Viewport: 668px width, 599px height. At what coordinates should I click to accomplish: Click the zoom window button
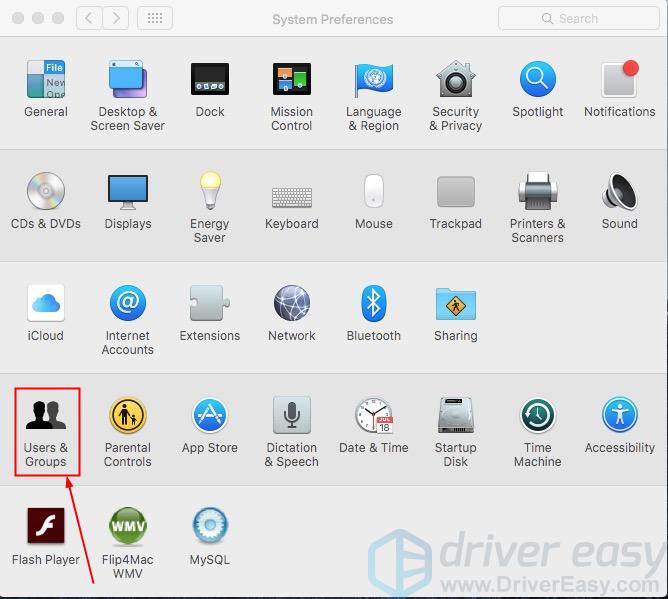[58, 18]
